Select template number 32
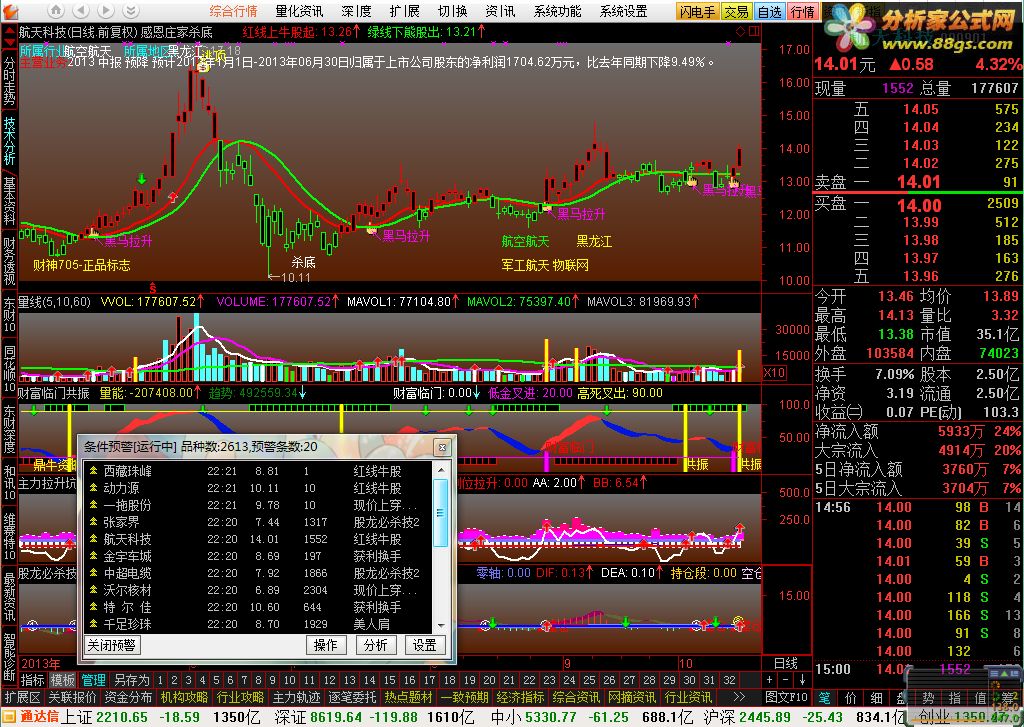Screen dimensions: 1024x727 (729, 680)
